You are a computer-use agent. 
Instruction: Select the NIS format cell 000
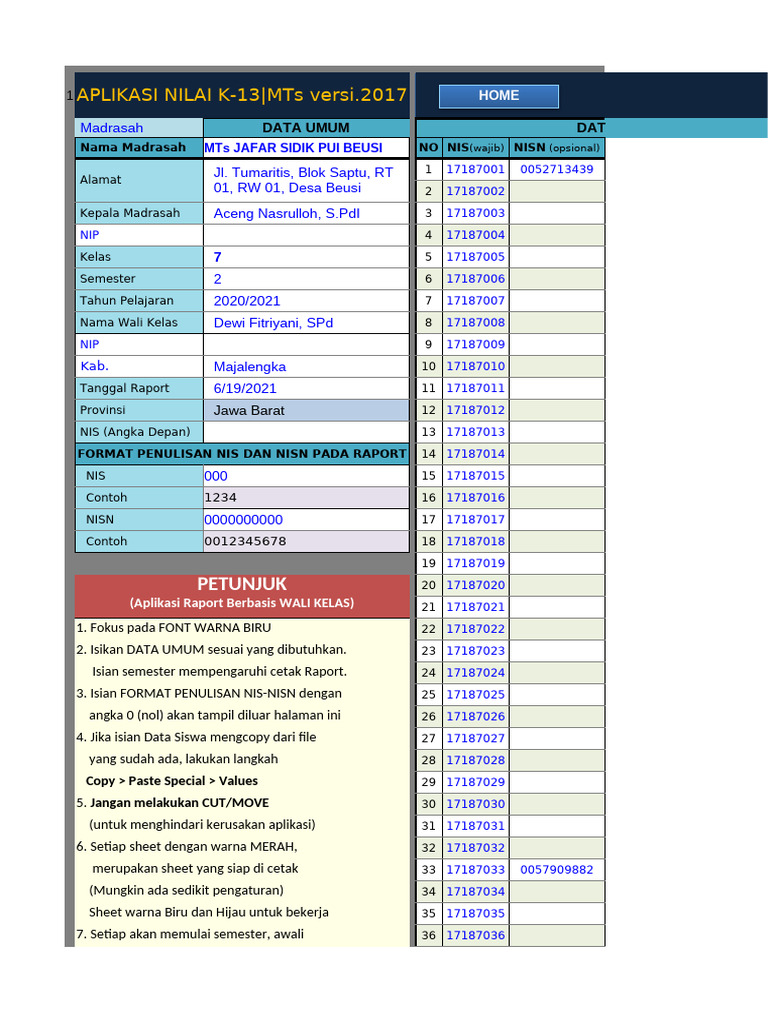(x=306, y=476)
